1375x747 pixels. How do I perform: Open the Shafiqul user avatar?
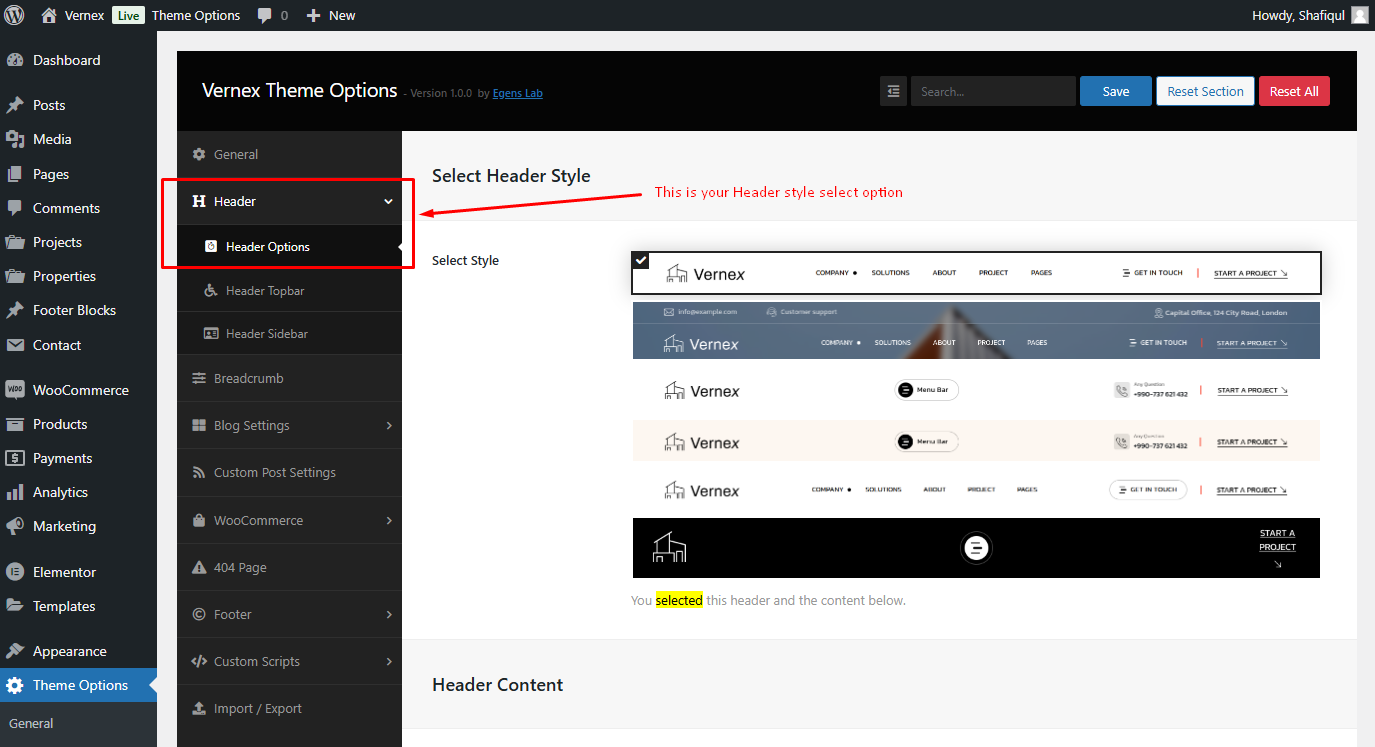point(1360,15)
